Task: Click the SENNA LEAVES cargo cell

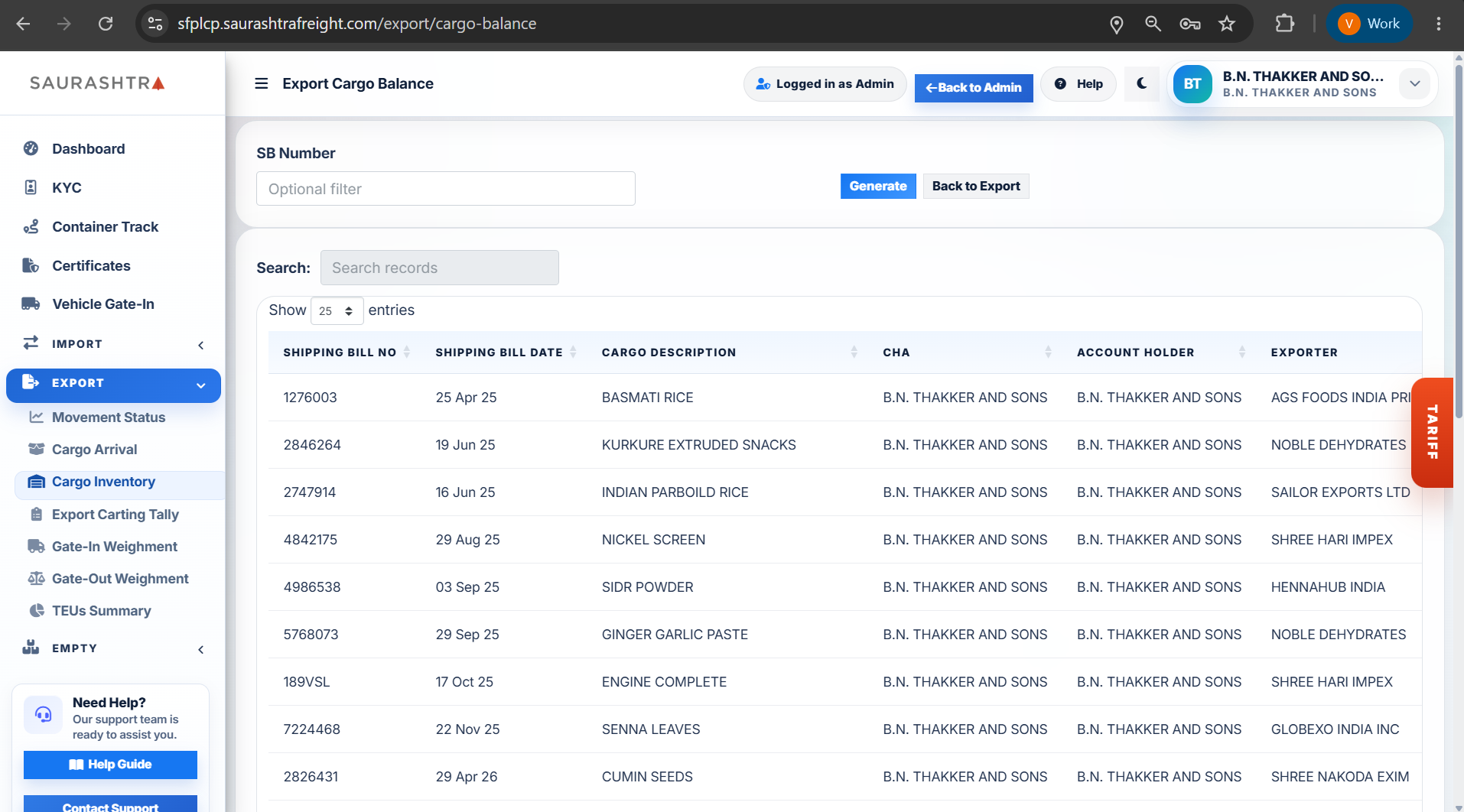Action: pyautogui.click(x=650, y=729)
